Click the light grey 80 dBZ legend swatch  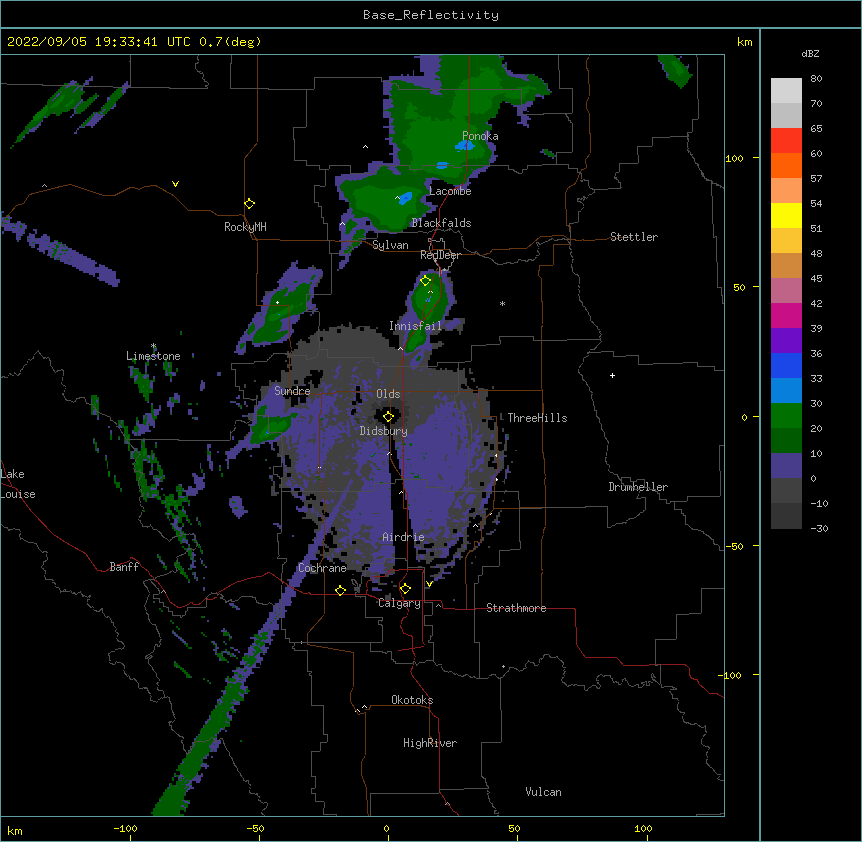click(786, 91)
